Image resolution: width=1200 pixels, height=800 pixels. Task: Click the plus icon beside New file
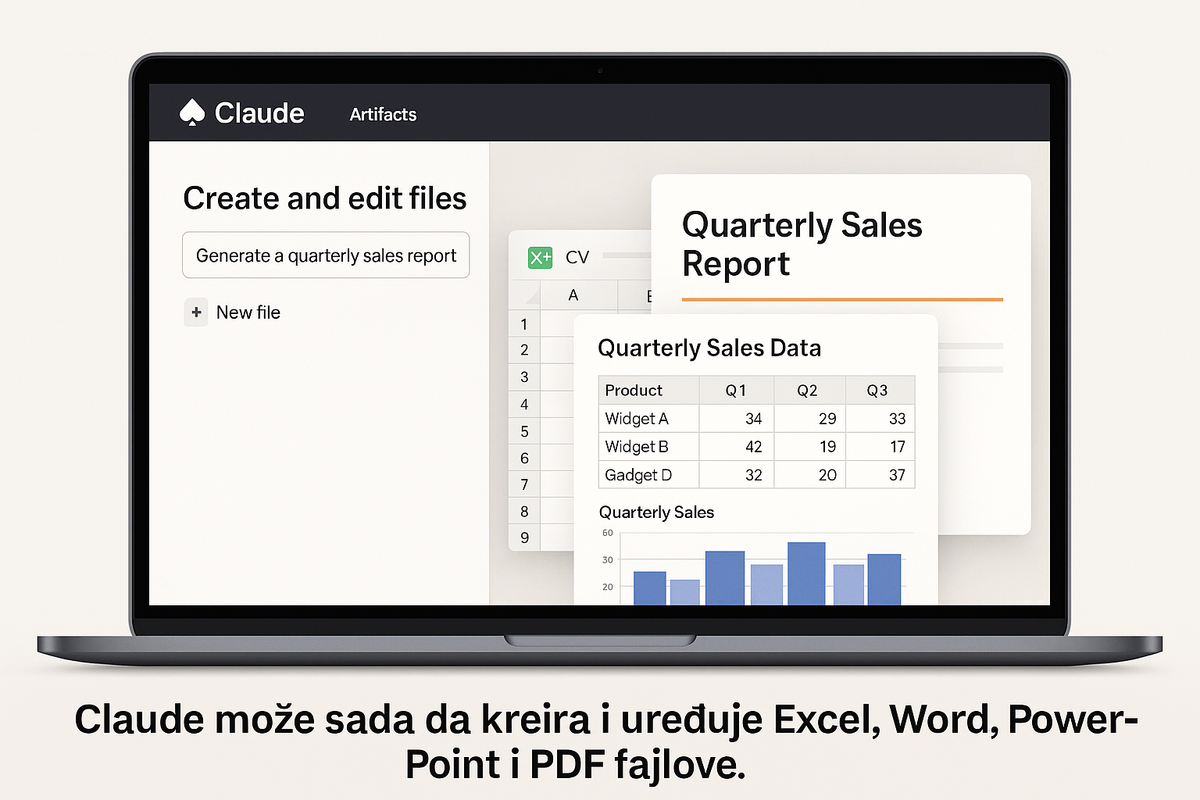click(196, 313)
